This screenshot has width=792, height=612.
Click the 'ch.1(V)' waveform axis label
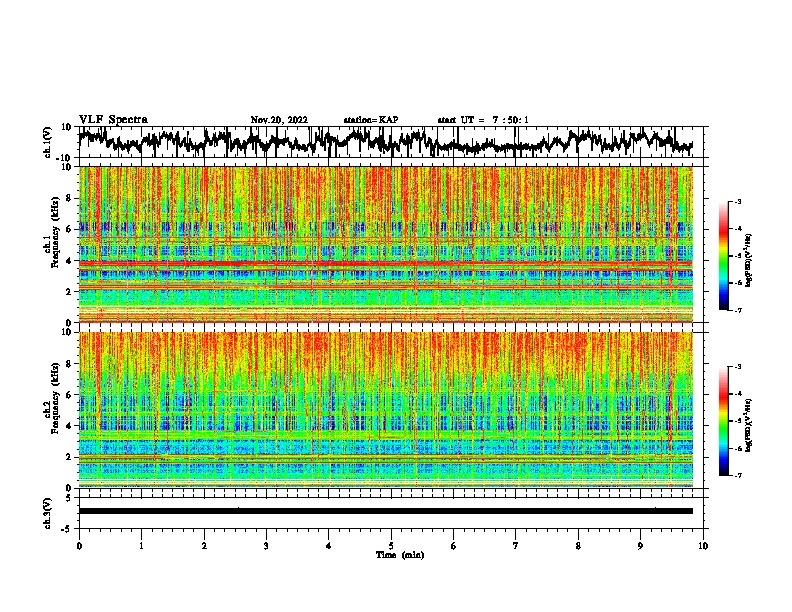click(48, 142)
